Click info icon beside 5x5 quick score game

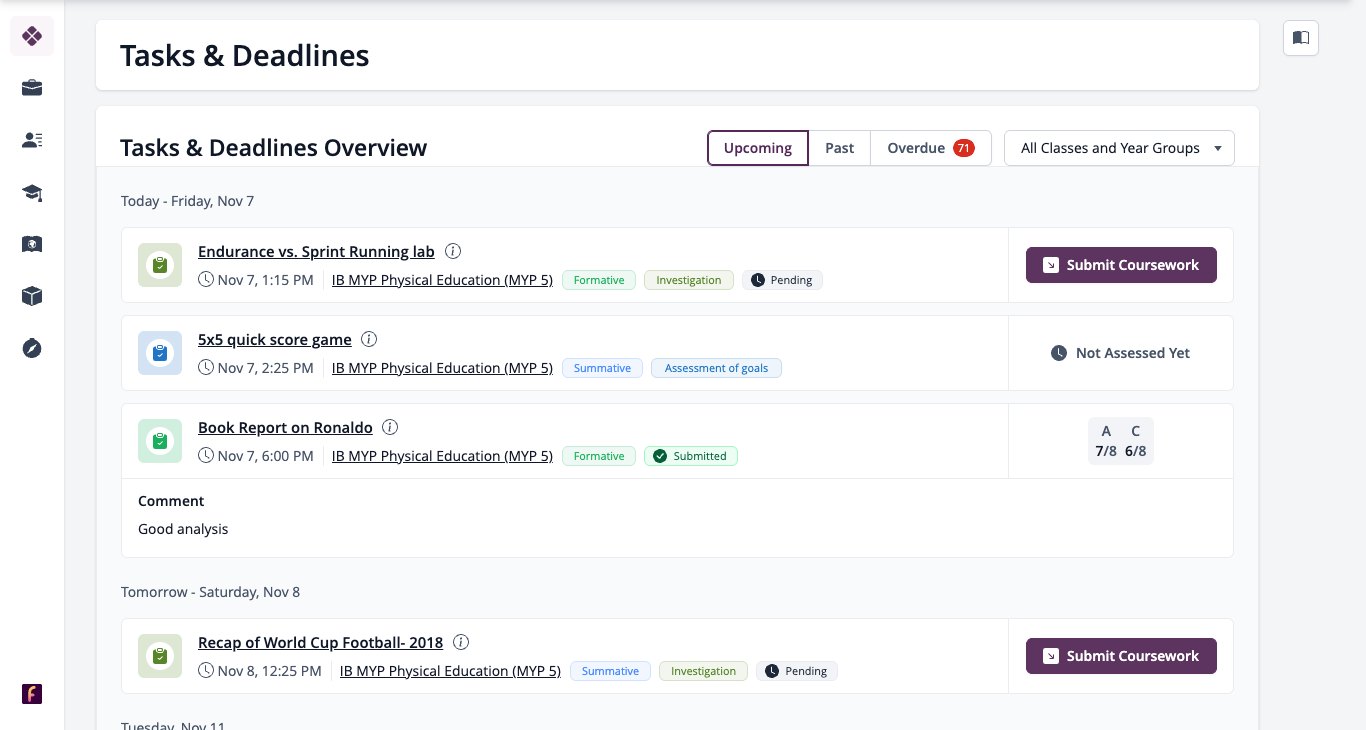[369, 339]
